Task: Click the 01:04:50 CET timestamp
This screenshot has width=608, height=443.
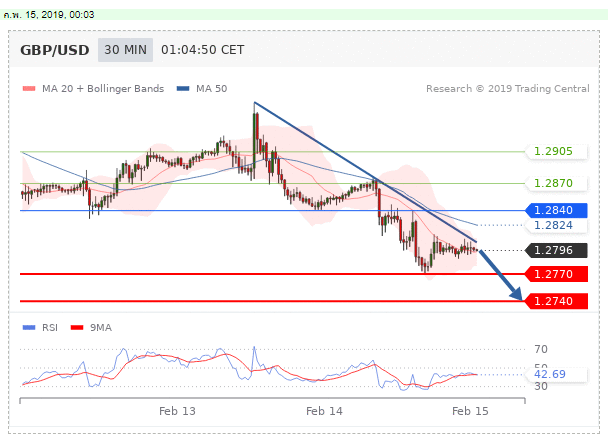Action: (203, 50)
